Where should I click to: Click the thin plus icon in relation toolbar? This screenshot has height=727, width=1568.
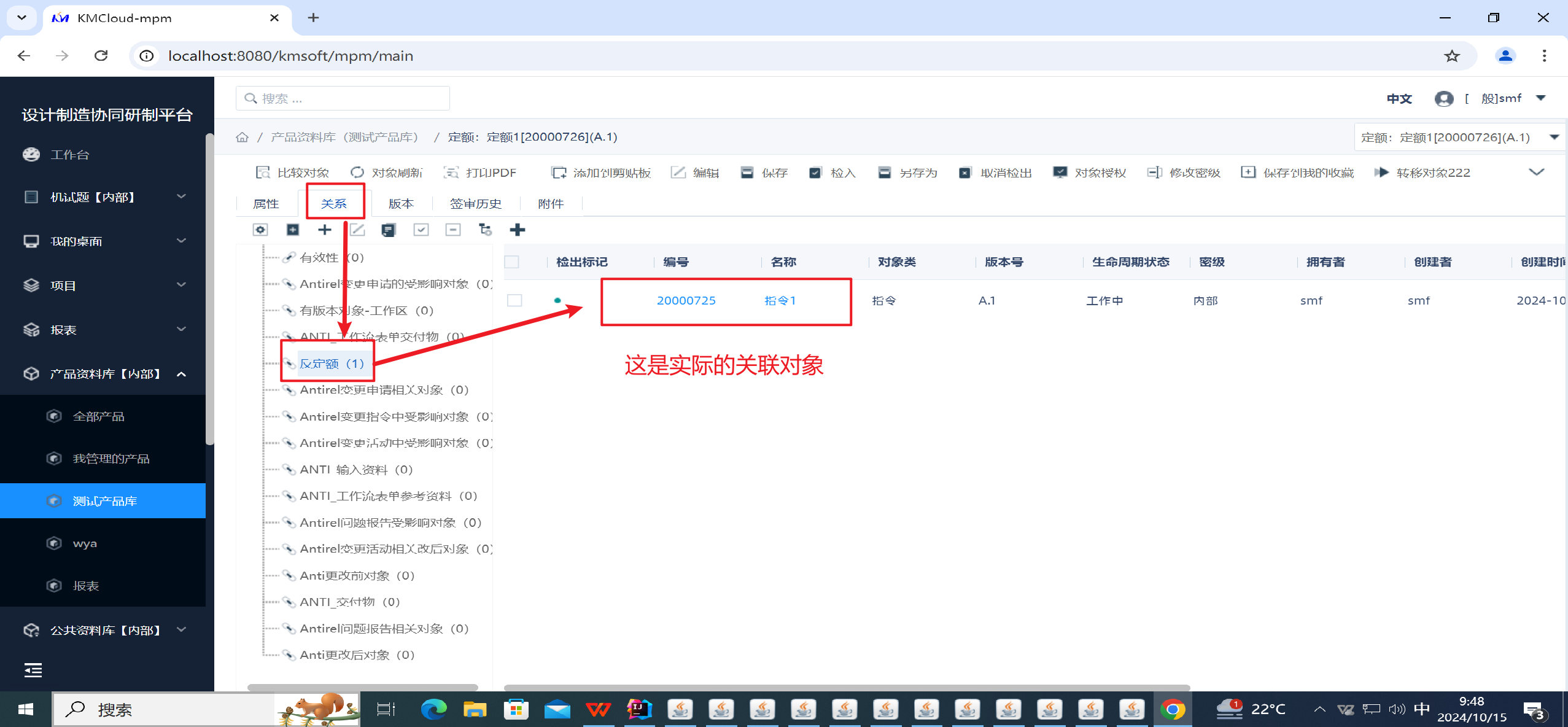click(x=325, y=230)
